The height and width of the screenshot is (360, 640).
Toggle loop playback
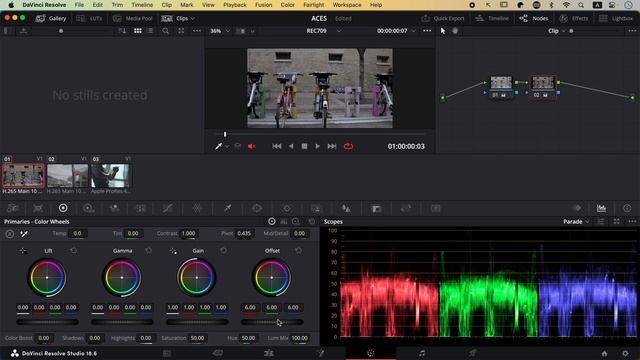(348, 146)
